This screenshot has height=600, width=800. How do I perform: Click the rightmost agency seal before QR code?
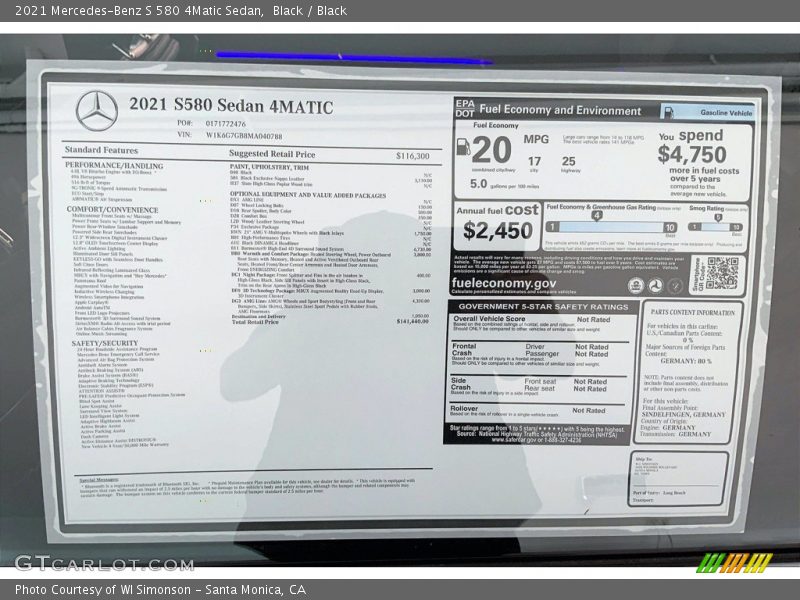point(675,286)
